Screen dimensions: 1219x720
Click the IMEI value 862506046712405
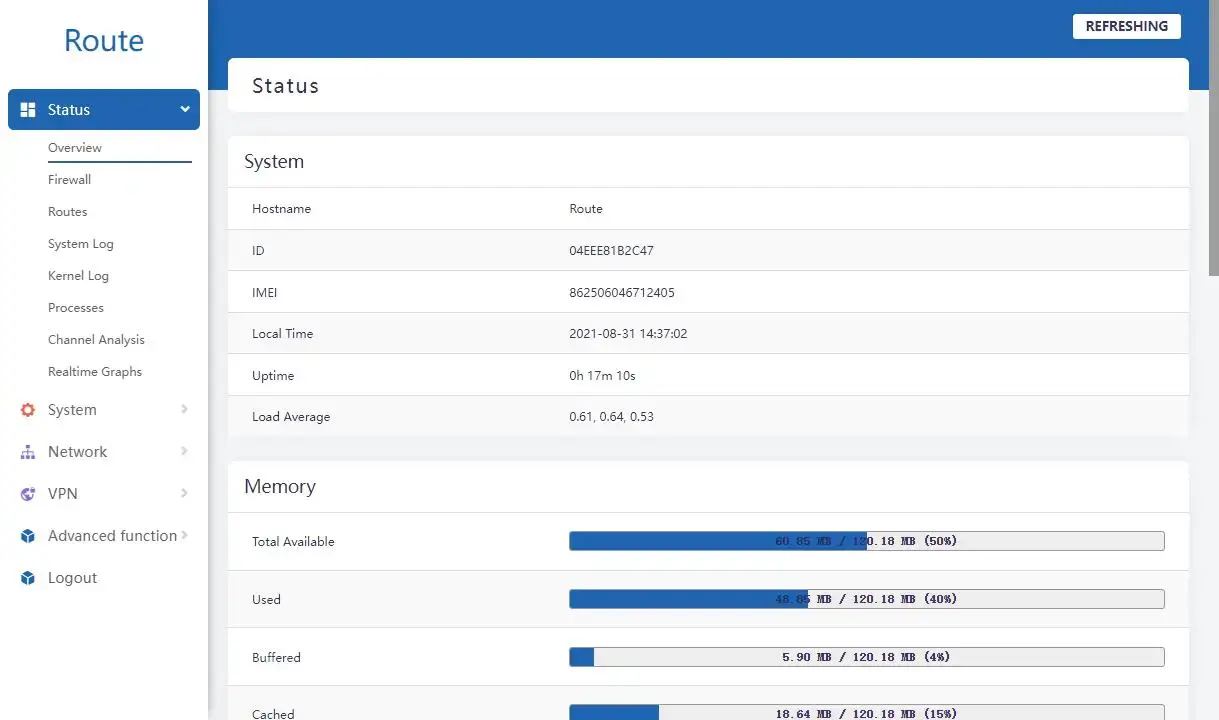622,293
